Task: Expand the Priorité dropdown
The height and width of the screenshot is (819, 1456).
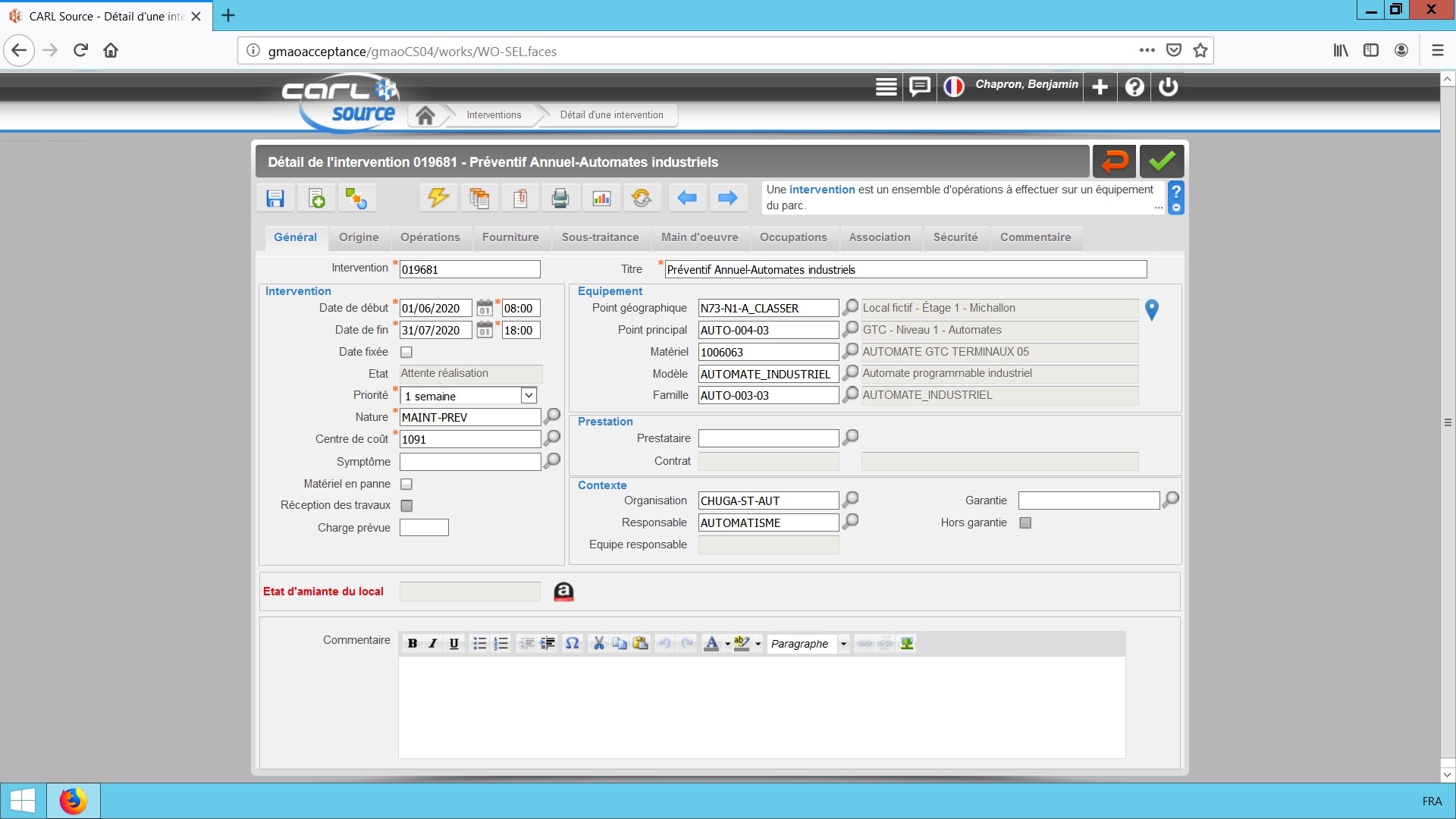Action: pyautogui.click(x=529, y=395)
